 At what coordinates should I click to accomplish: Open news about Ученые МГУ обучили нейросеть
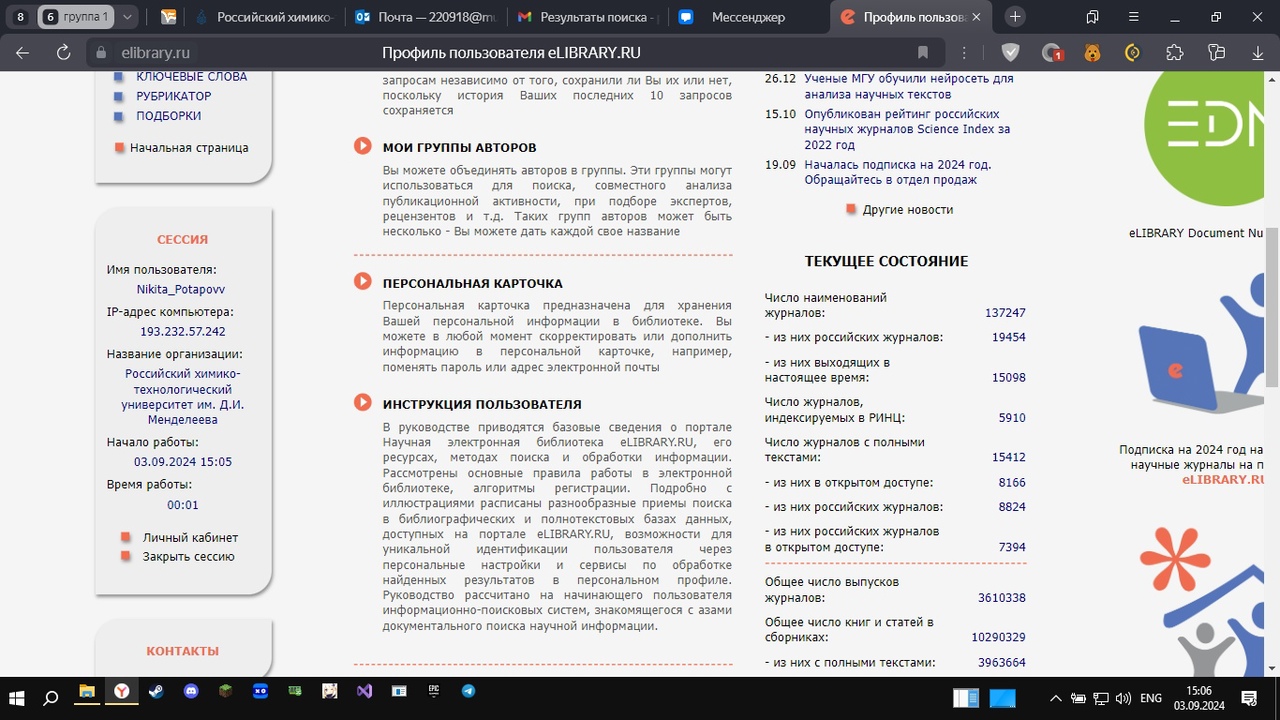click(909, 86)
